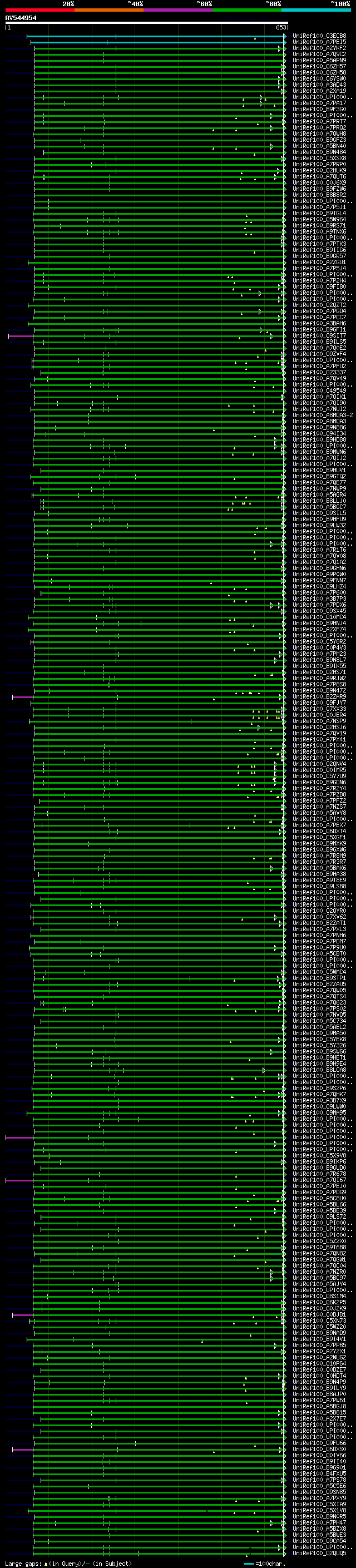Open hit UniRef100_A7PRQ2
The image size is (356, 1568).
pyautogui.click(x=319, y=128)
